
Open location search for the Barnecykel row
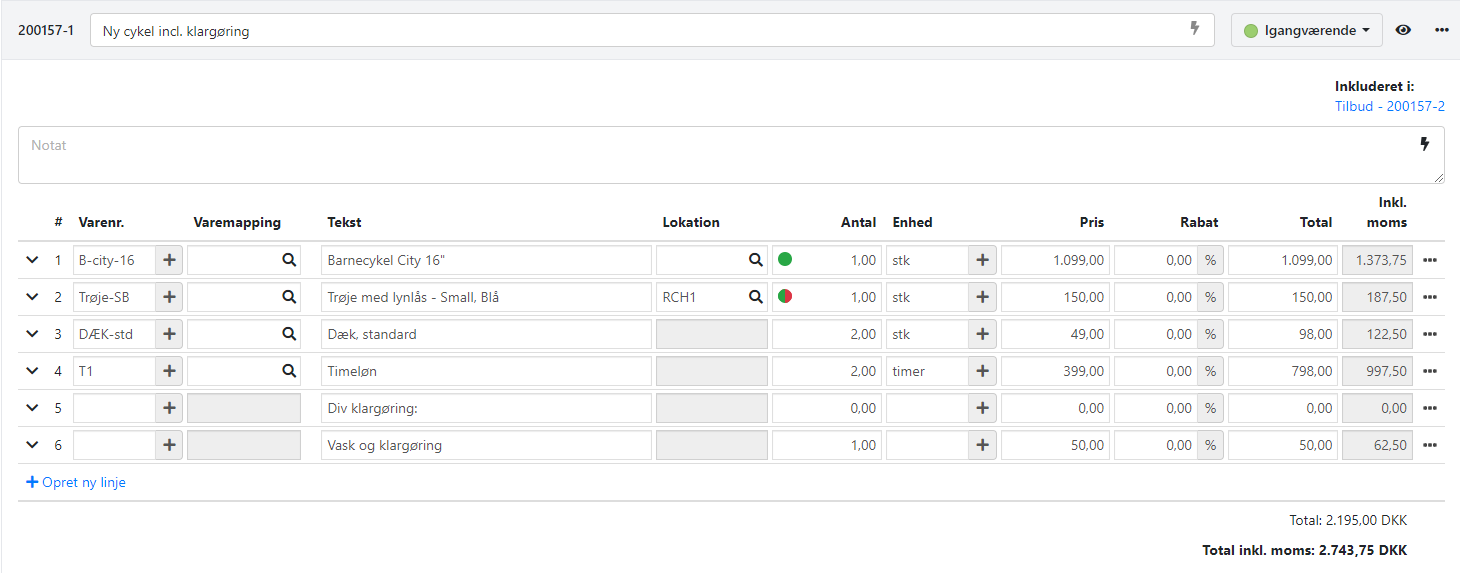click(755, 260)
